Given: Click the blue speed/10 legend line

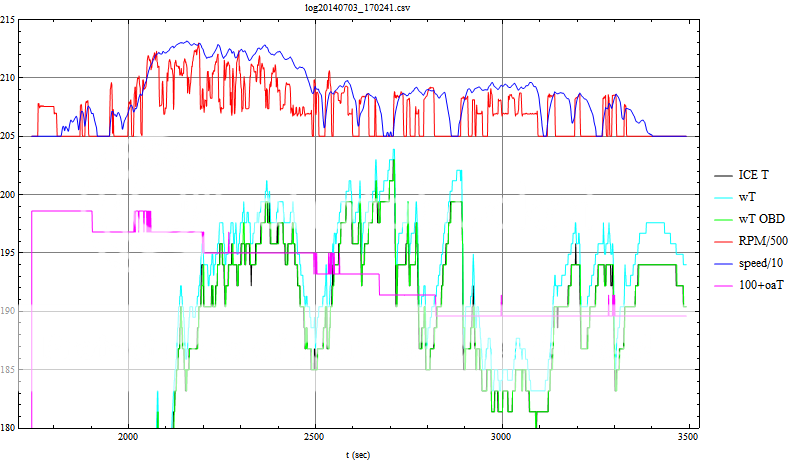Looking at the screenshot, I should [723, 264].
